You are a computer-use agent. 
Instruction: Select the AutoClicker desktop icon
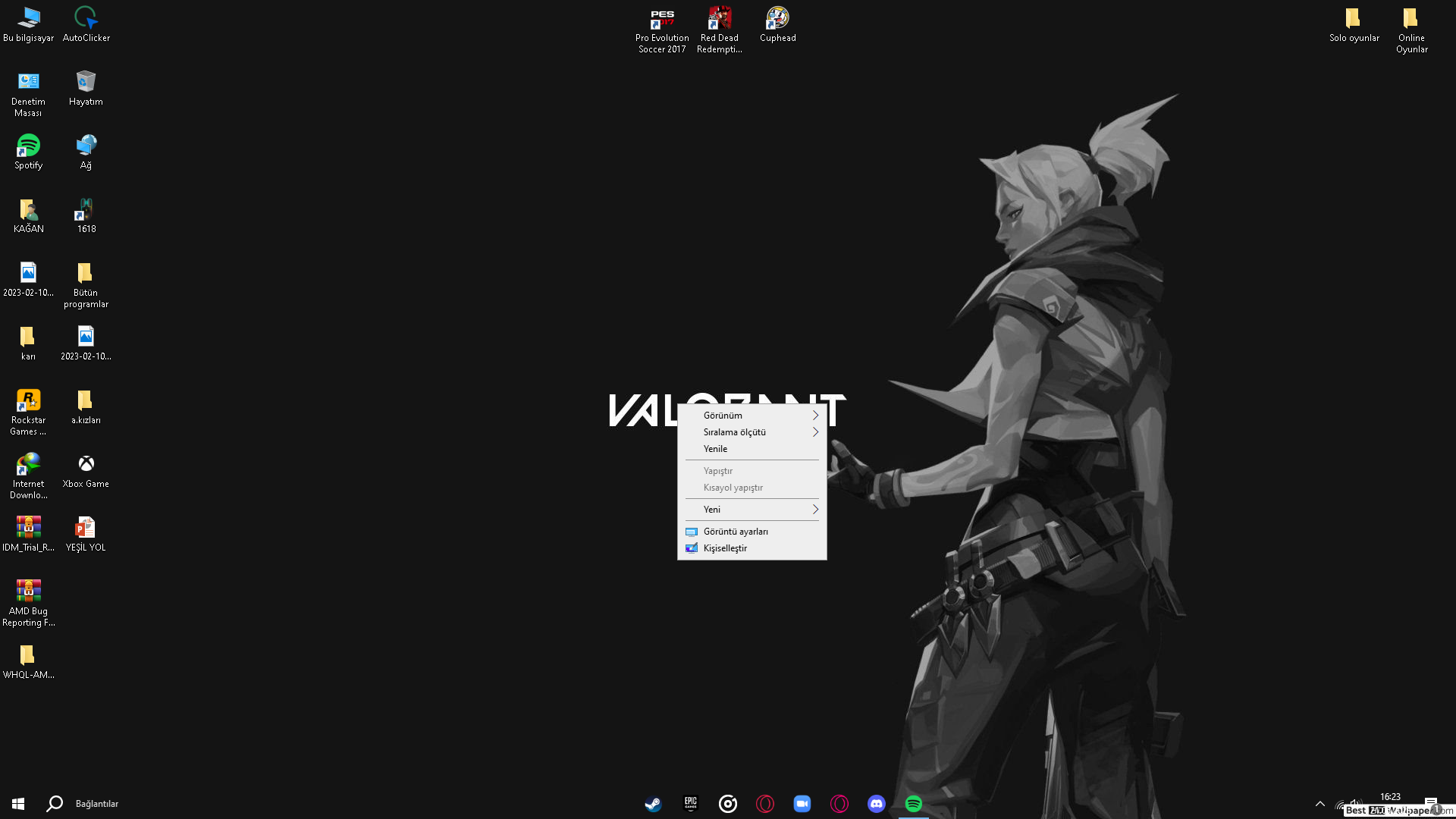point(86,25)
